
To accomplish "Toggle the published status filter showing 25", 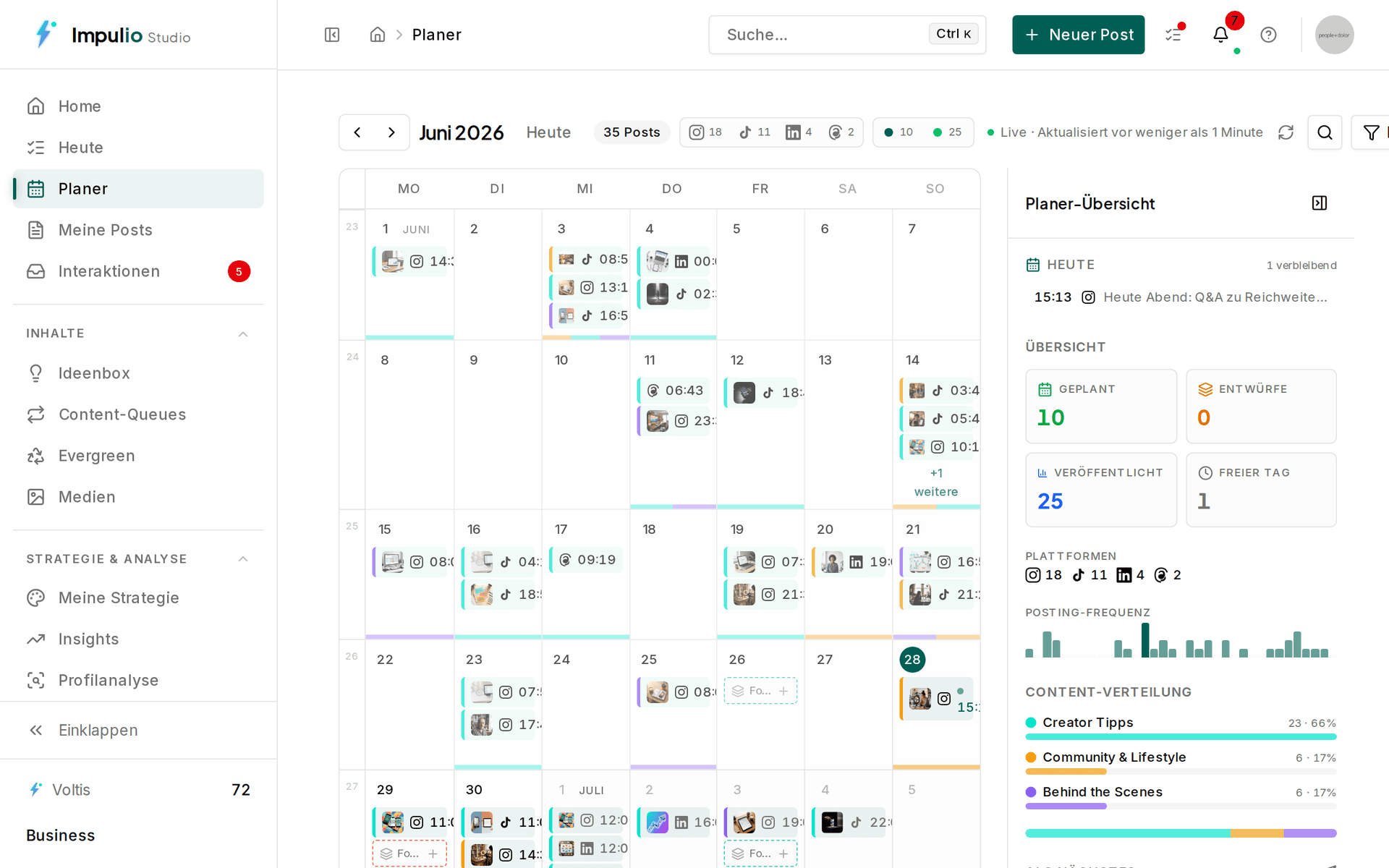I will [947, 132].
